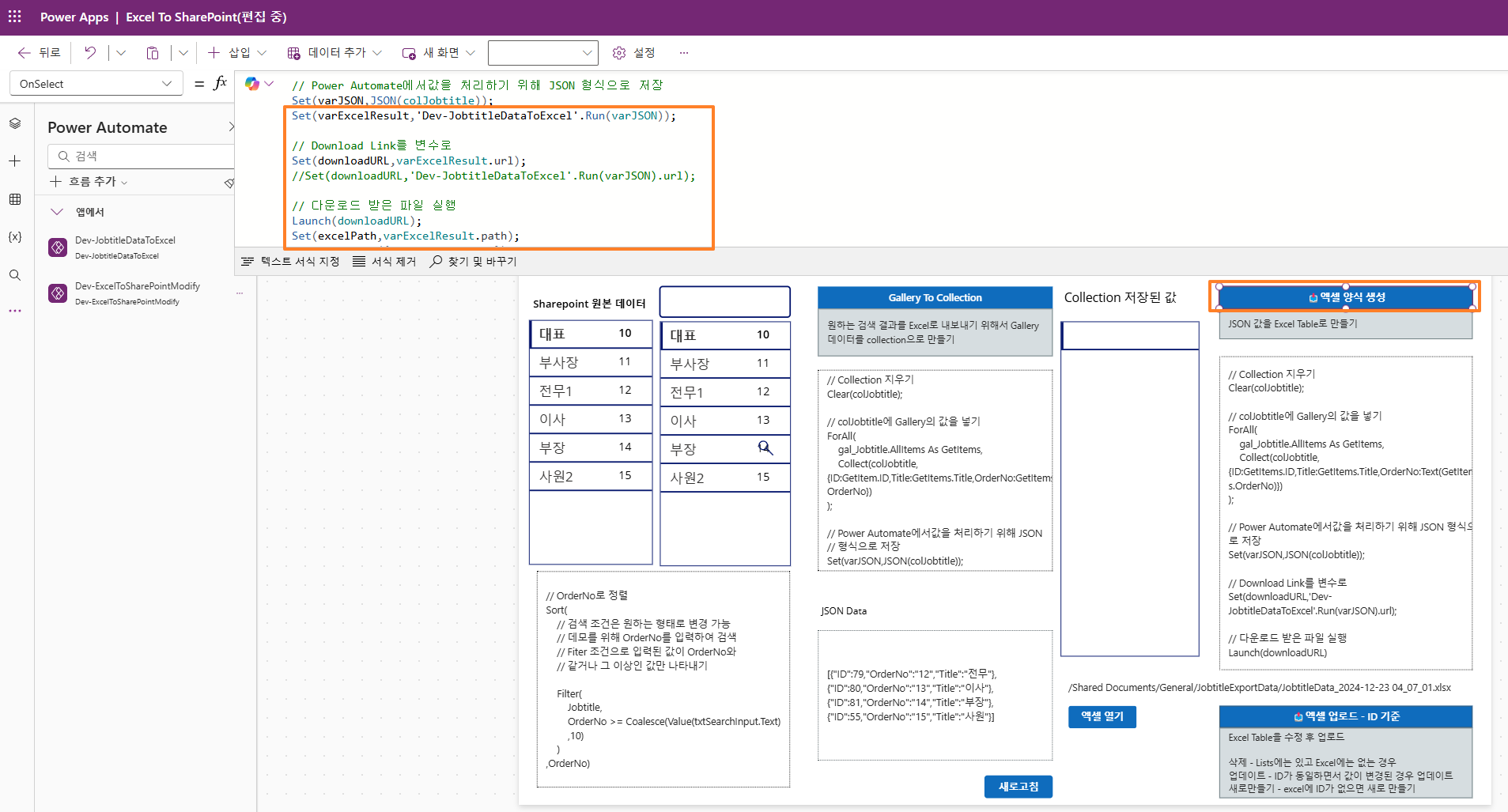Expand the Copilot dropdown chevron
Screen dimensions: 1508x812
pos(269,83)
